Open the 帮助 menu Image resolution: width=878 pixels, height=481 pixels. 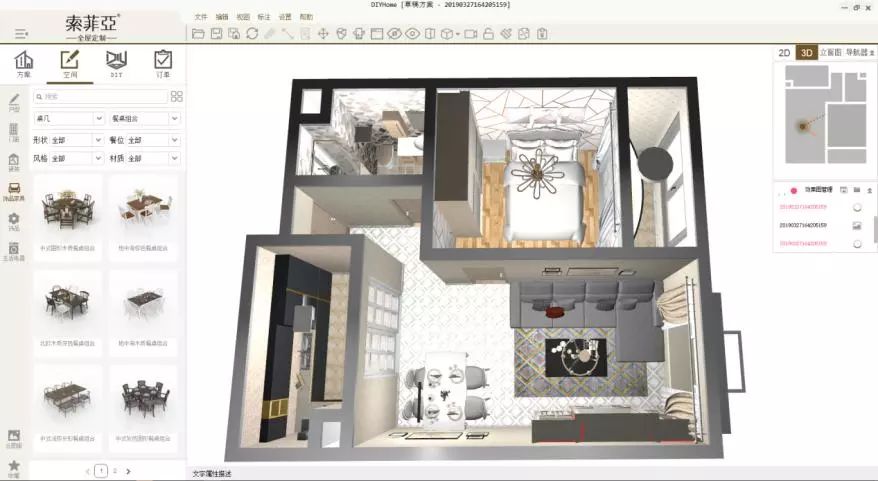[306, 17]
